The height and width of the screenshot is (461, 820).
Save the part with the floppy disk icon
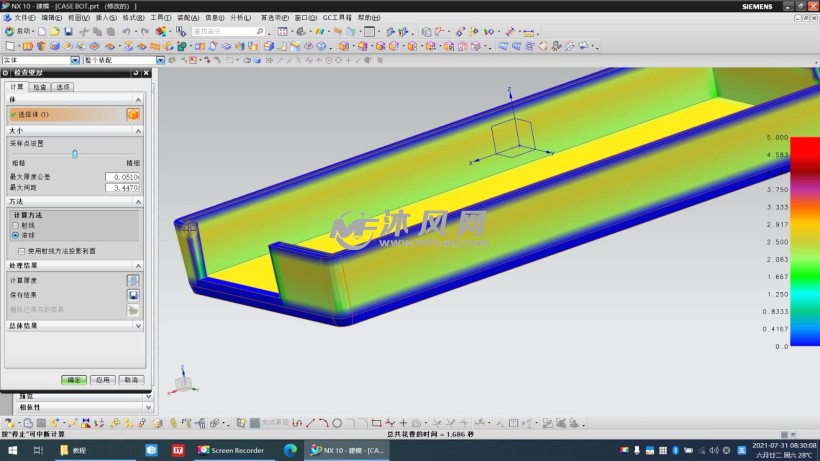tap(68, 32)
